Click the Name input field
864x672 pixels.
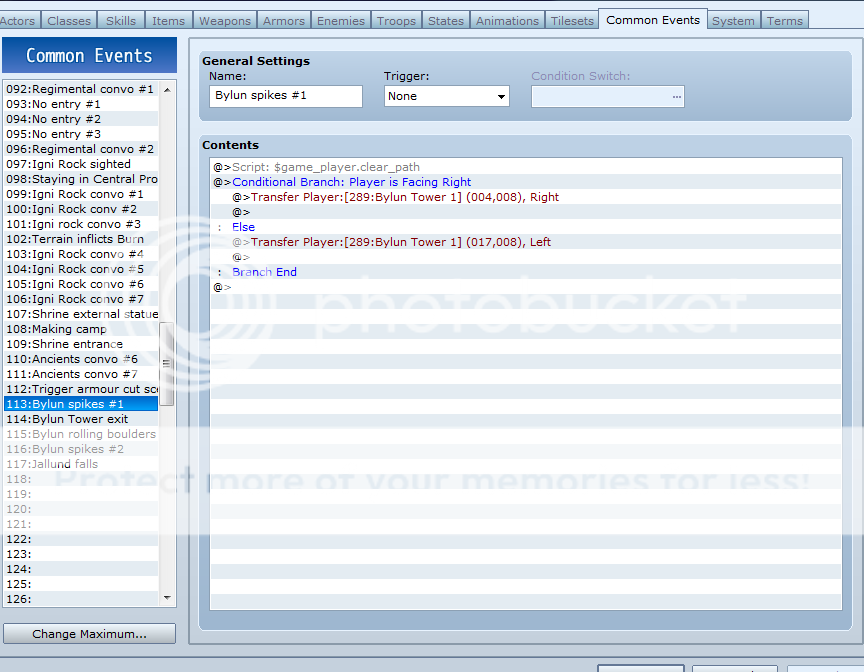286,96
